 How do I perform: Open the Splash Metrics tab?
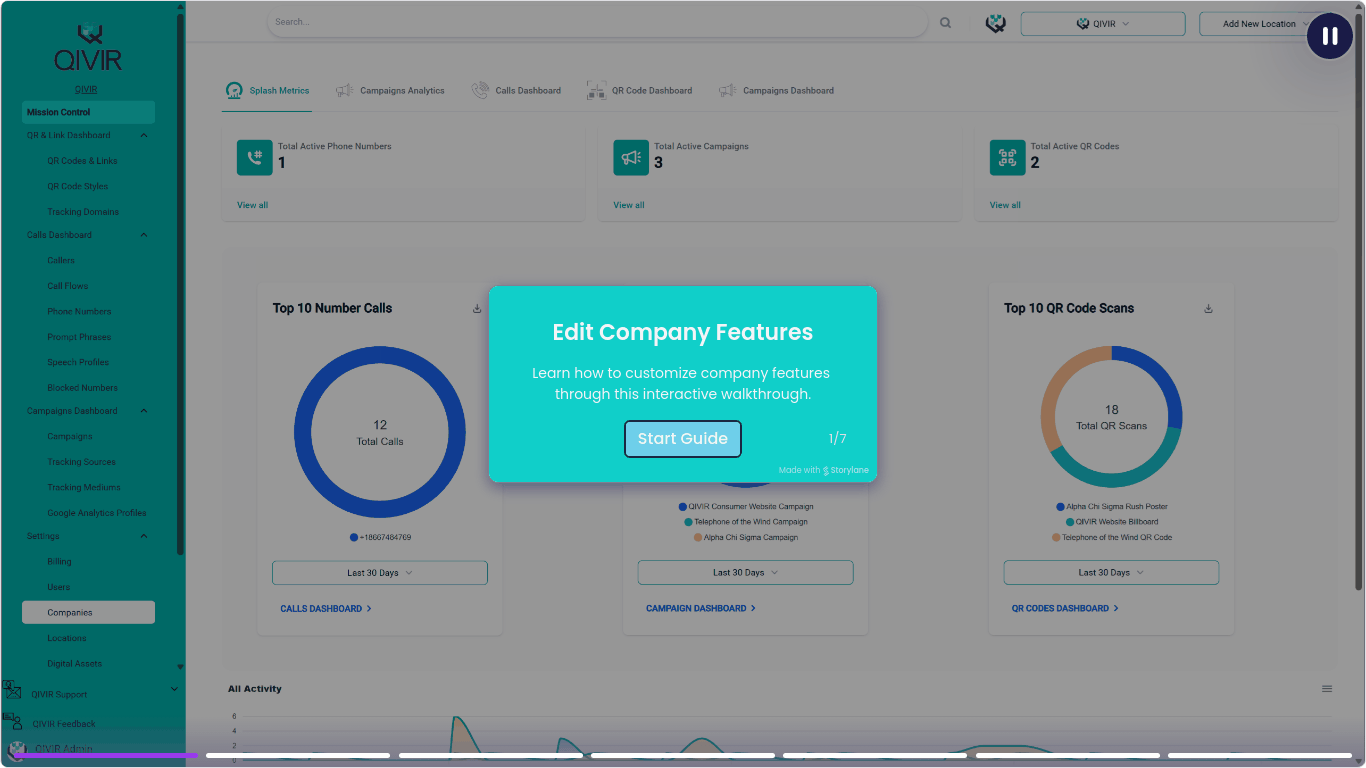tap(268, 91)
